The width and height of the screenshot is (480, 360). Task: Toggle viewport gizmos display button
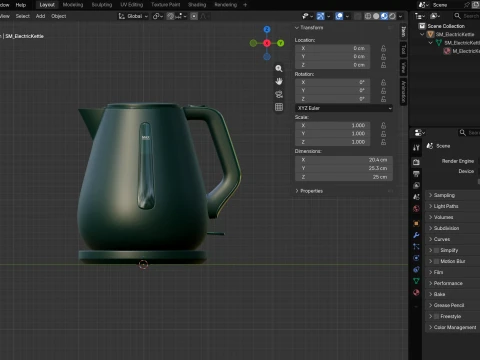point(320,16)
